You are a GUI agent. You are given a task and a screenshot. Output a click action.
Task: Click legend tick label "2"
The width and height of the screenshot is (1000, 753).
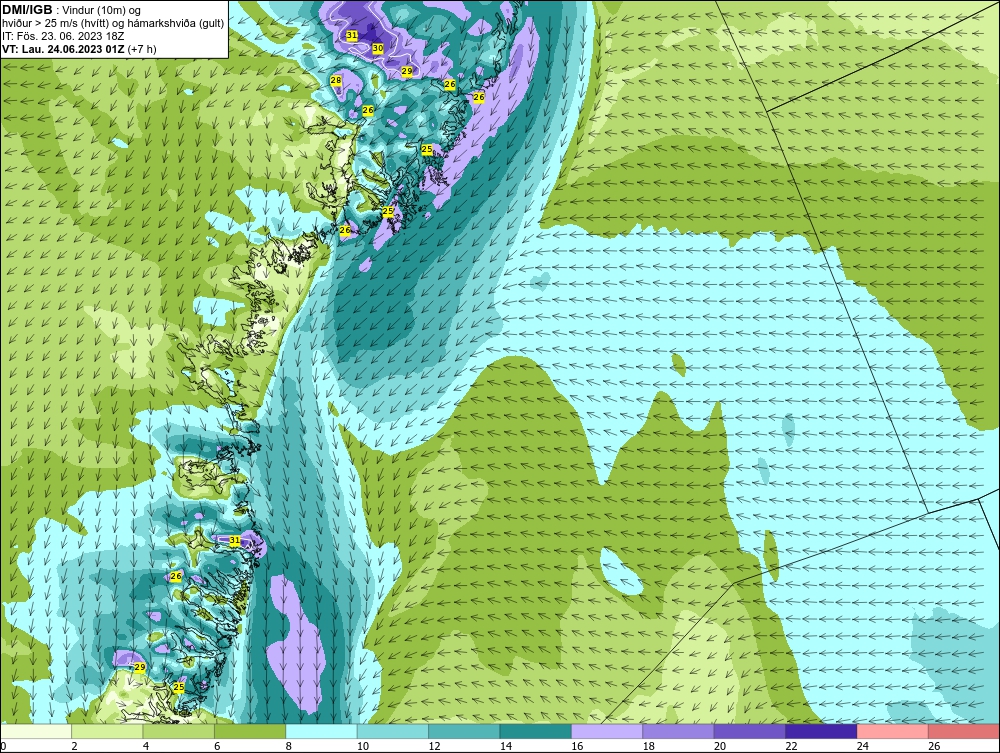click(x=75, y=746)
